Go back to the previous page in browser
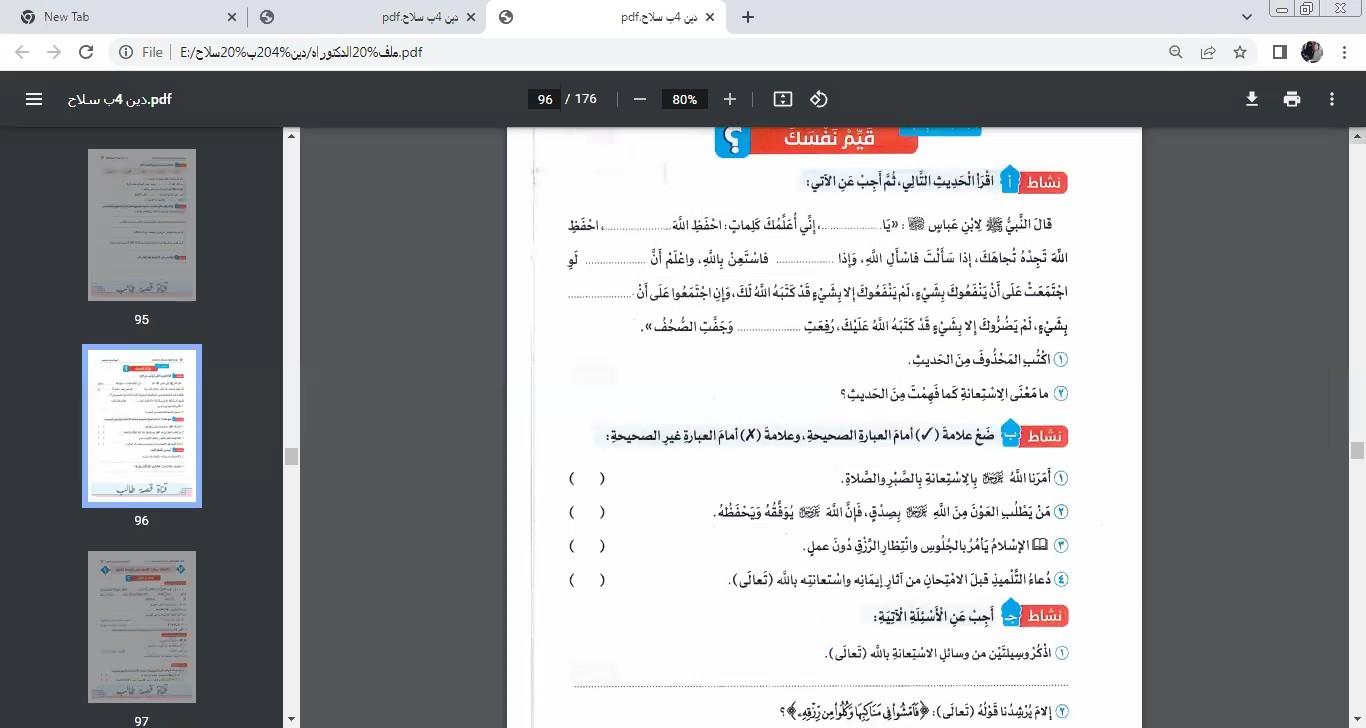The height and width of the screenshot is (728, 1366). coord(22,52)
